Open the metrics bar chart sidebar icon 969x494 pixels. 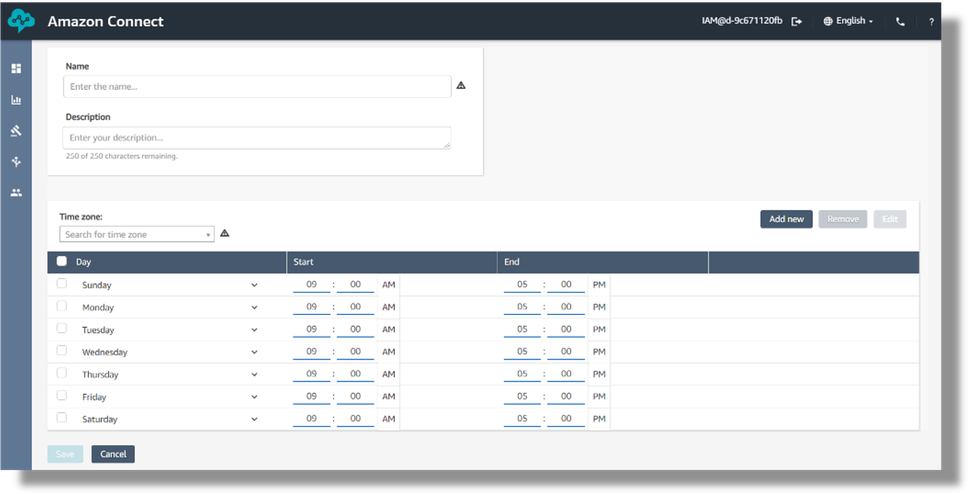[16, 100]
